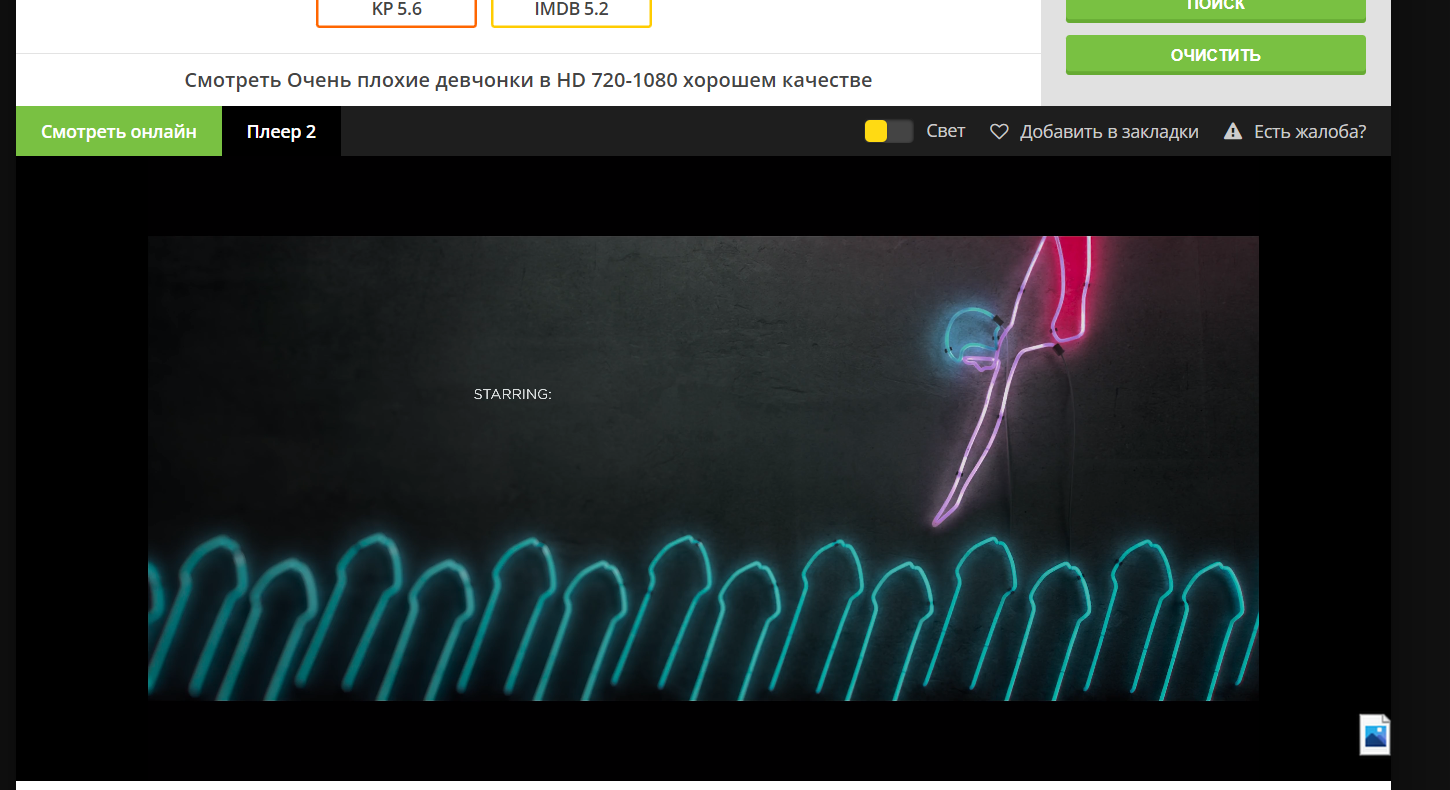Click the ОЧИСТИТЬ clear button
1450x790 pixels.
coord(1215,55)
